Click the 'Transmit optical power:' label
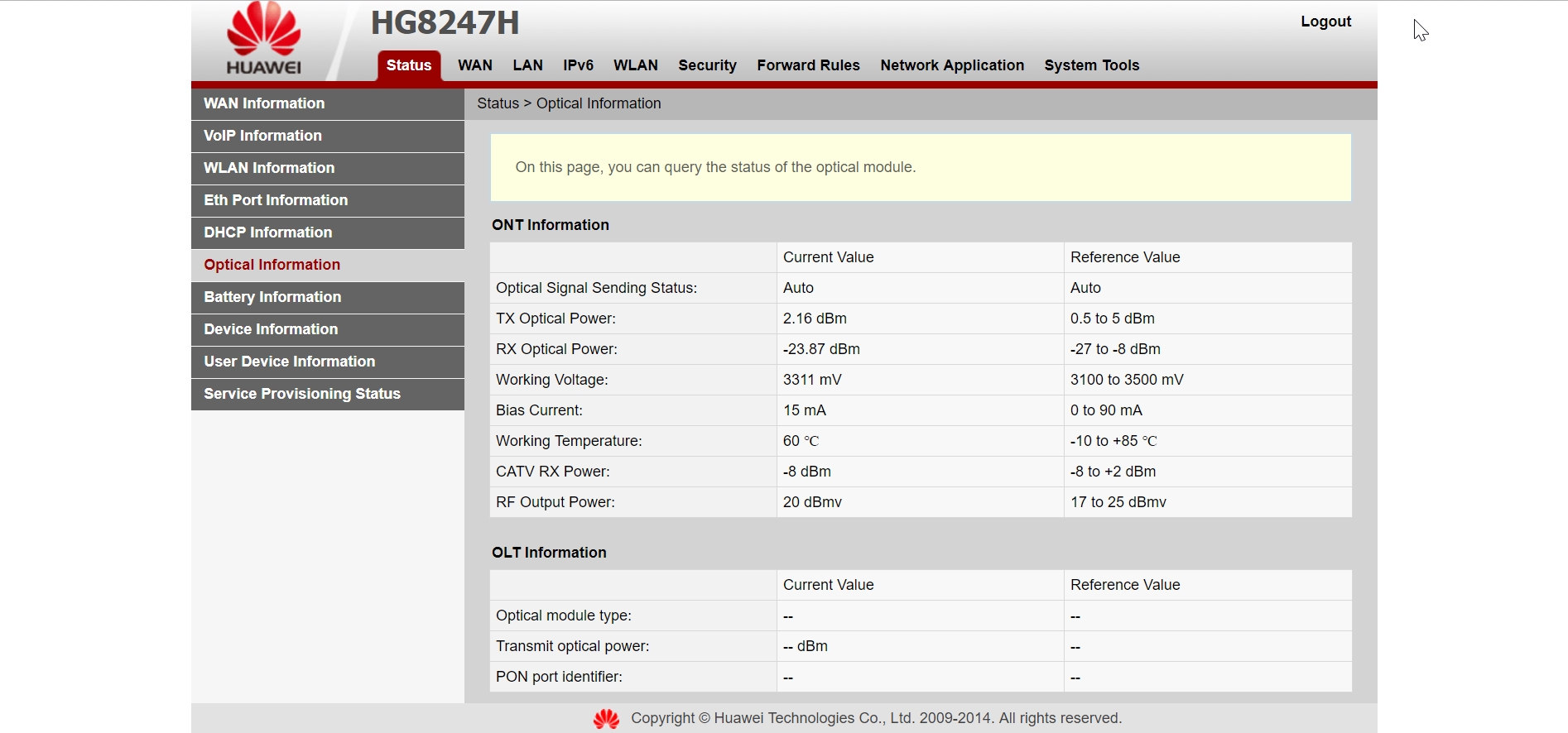Screen dimensions: 1568x733 pos(573,646)
